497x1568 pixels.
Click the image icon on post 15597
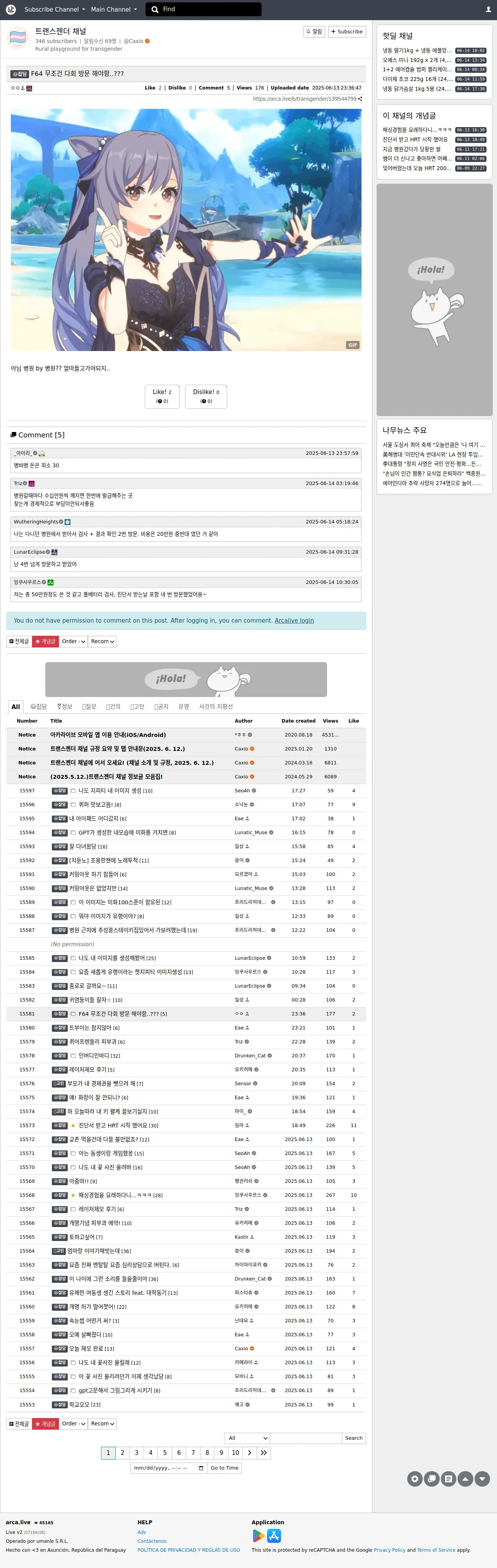coord(73,791)
